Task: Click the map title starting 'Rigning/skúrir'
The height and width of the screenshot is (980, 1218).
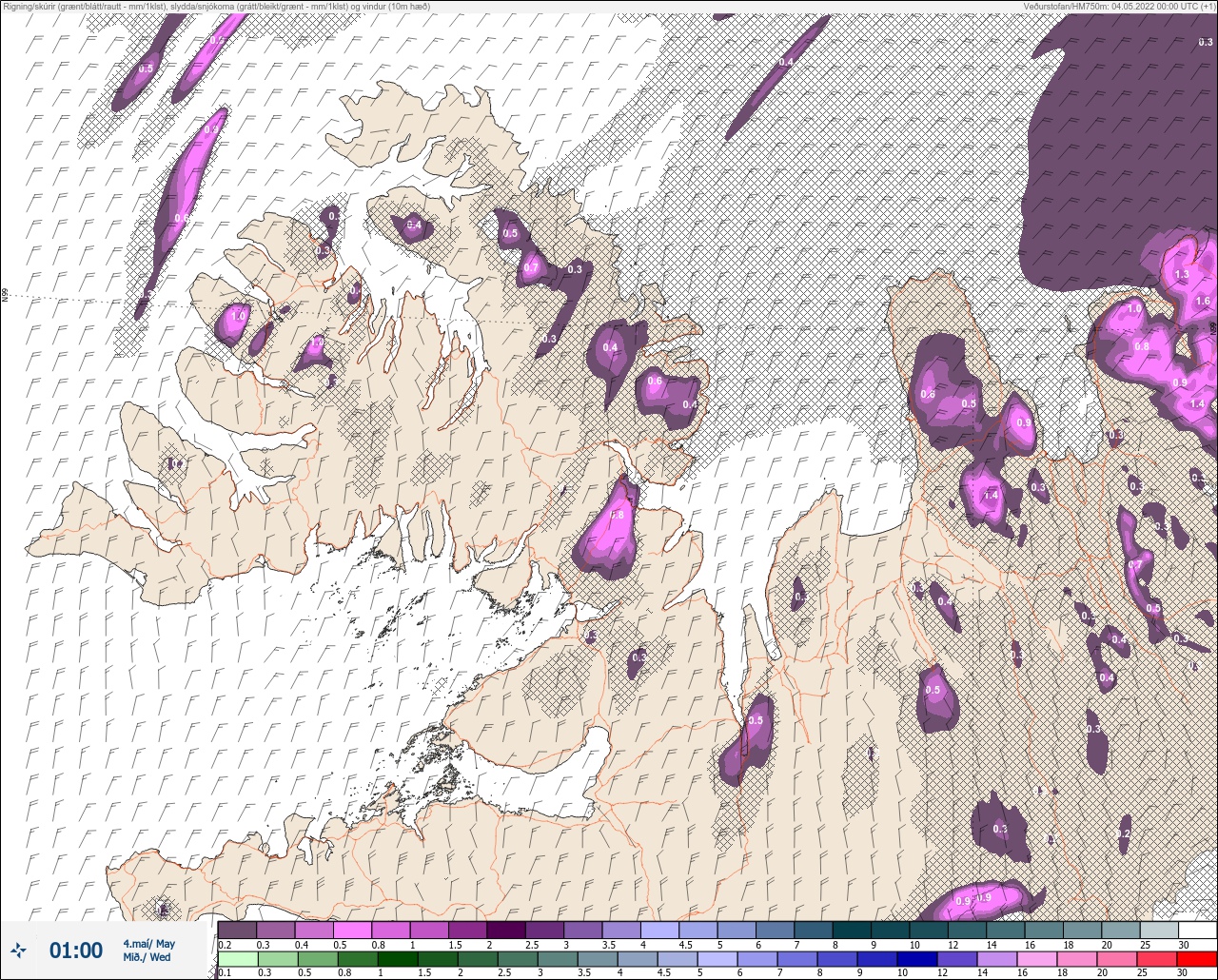Action: 216,6
